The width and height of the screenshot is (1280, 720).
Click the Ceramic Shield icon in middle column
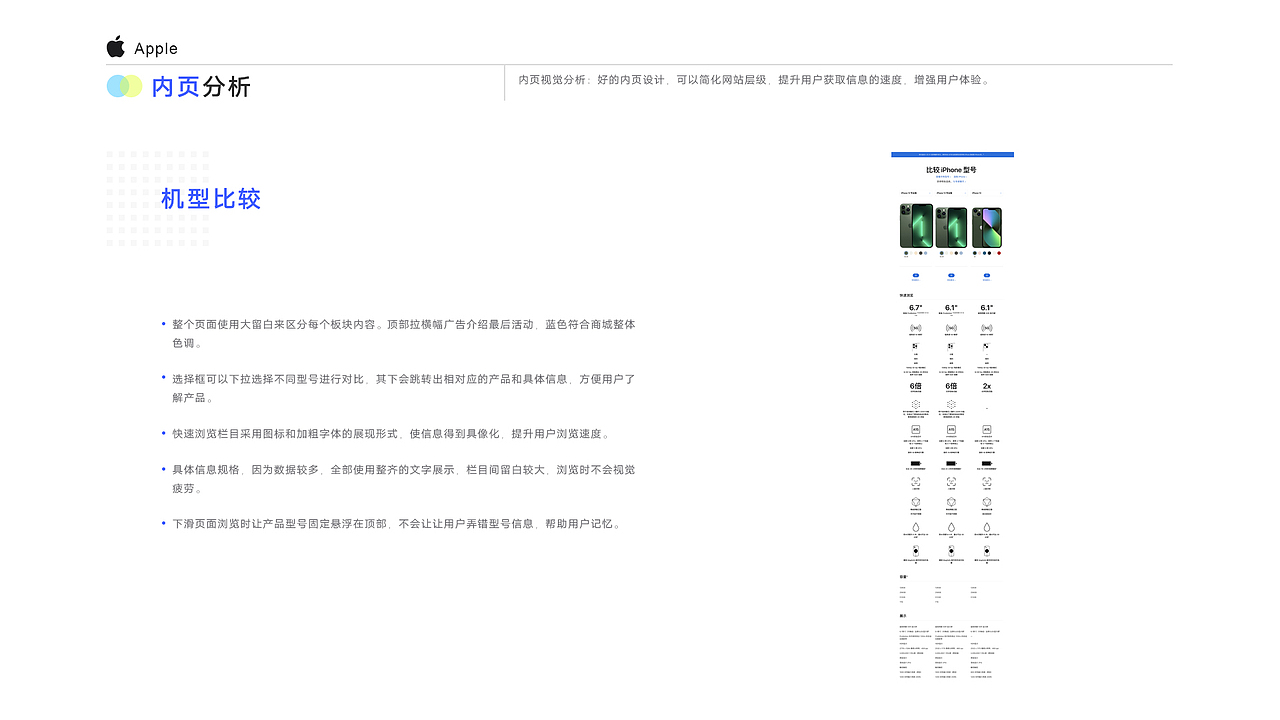951,502
